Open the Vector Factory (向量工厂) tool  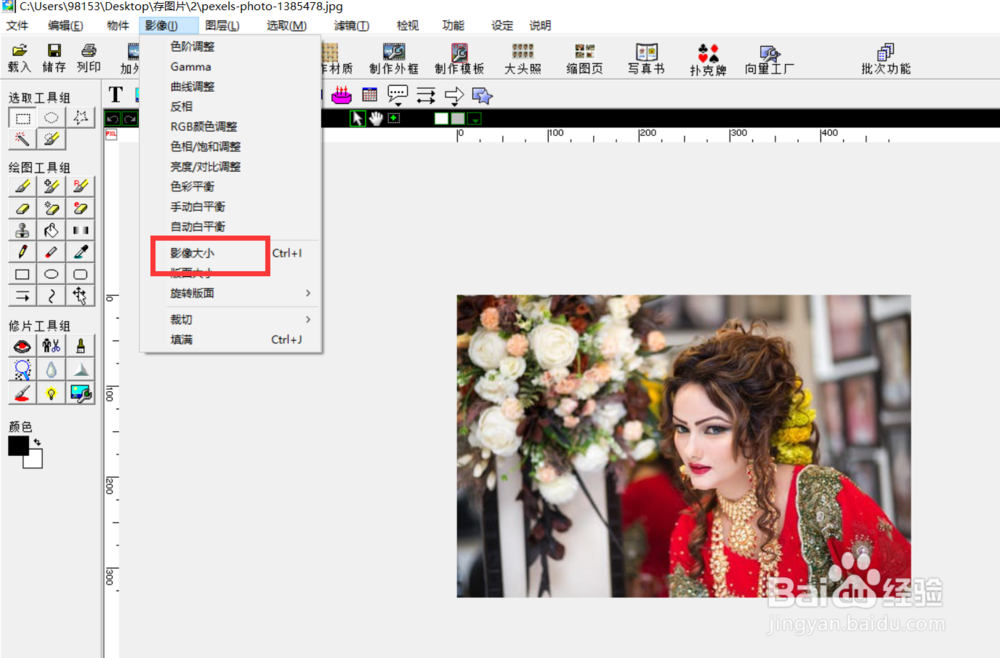tap(769, 60)
